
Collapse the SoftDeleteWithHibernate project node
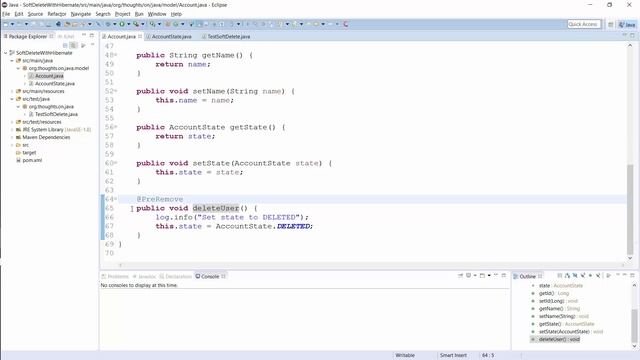(x=6, y=53)
